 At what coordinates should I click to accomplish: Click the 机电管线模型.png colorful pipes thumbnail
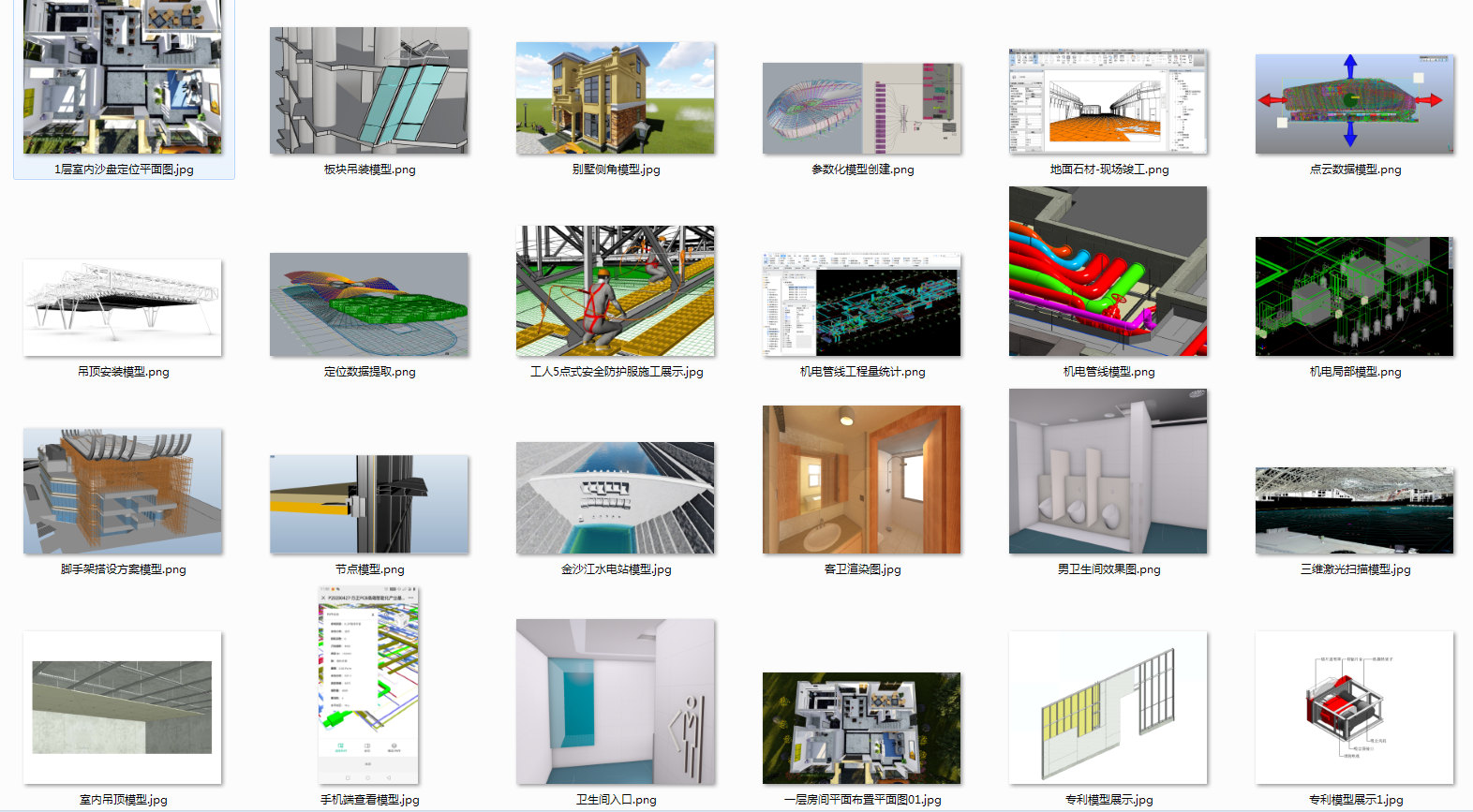(x=1108, y=272)
